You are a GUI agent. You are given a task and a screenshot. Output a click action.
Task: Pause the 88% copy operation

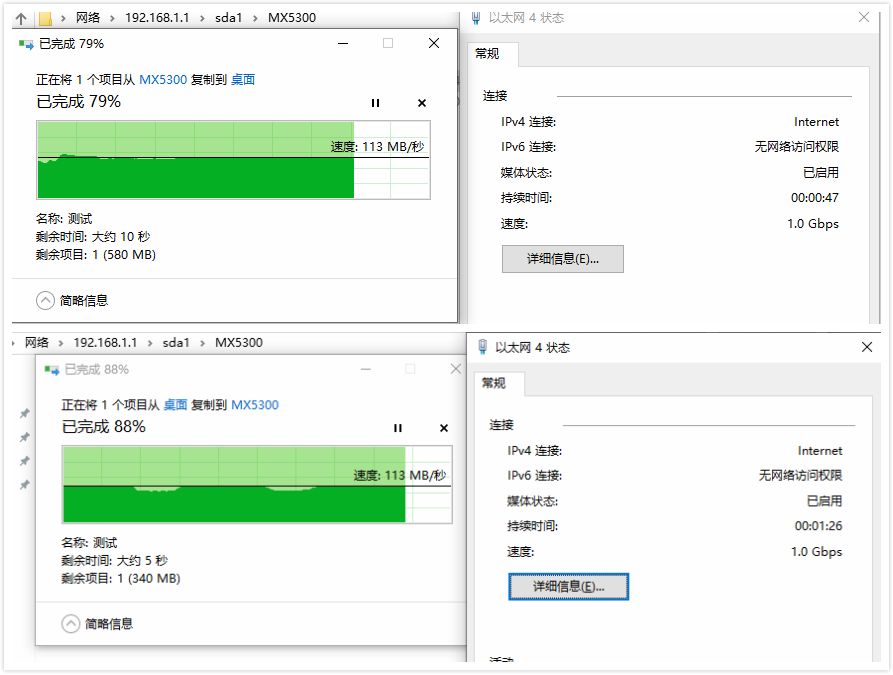click(x=398, y=428)
